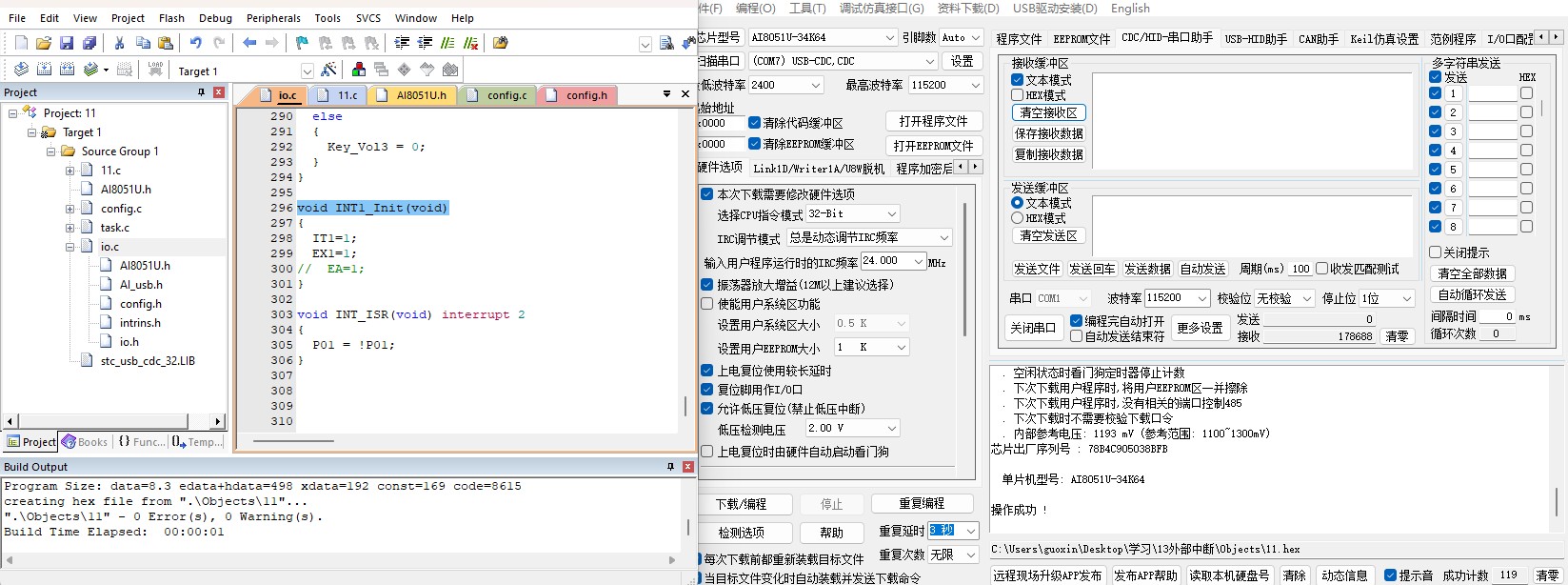This screenshot has height=585, width=1568.
Task: Open the Peripherals menu
Action: (273, 18)
